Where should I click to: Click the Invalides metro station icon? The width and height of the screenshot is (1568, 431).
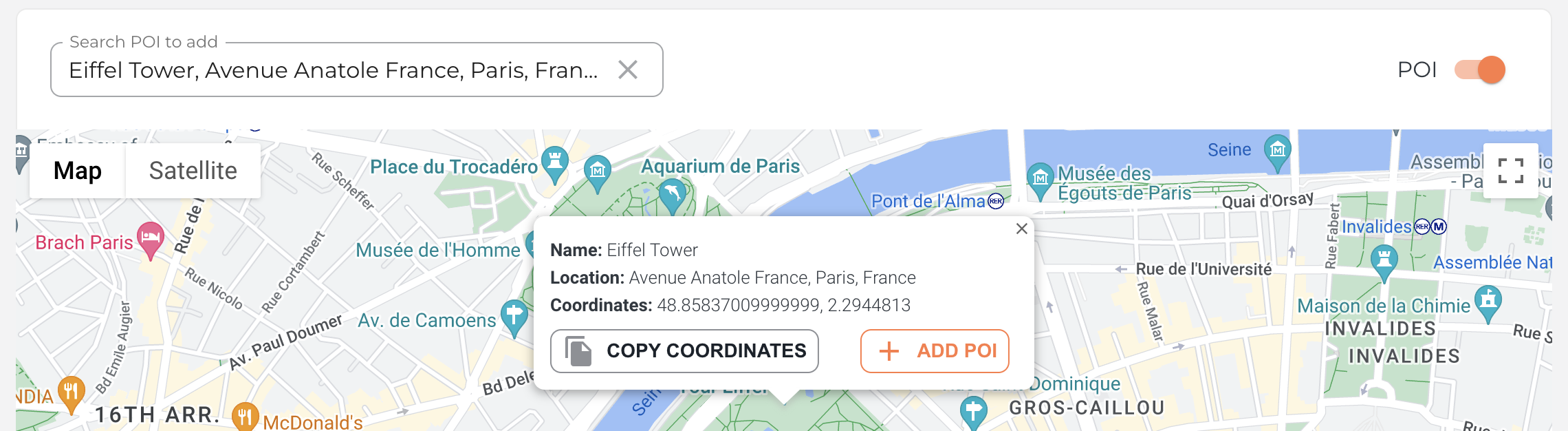1439,227
